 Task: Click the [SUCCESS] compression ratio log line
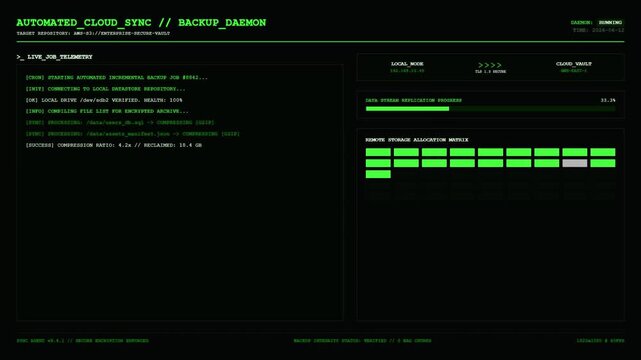[x=114, y=145]
